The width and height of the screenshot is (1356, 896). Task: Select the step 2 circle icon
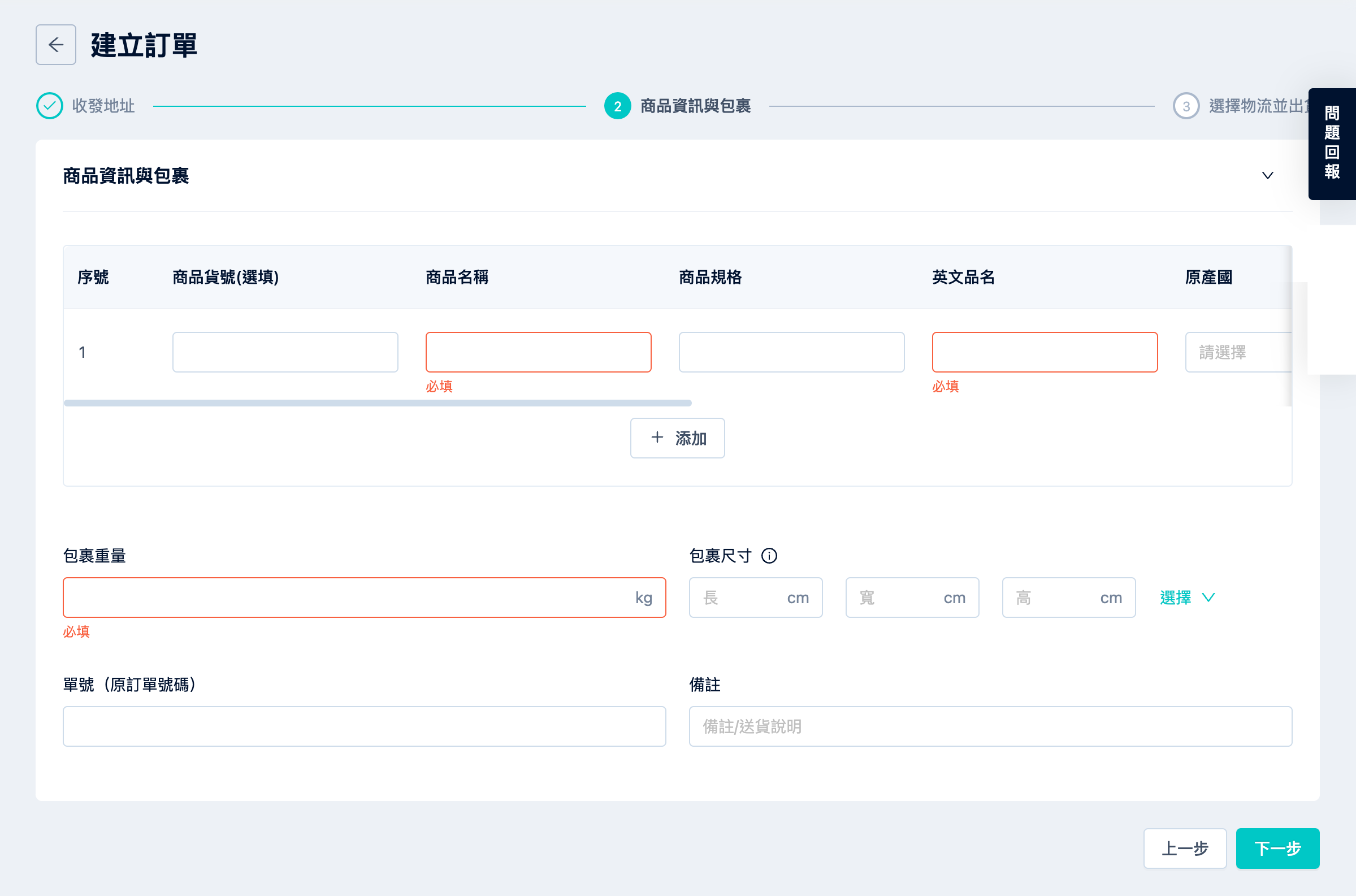click(617, 106)
